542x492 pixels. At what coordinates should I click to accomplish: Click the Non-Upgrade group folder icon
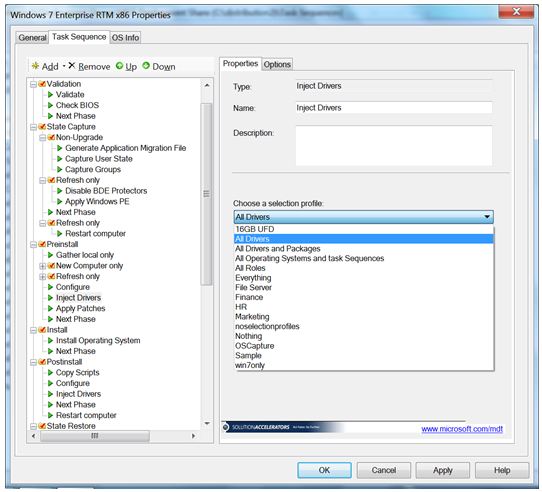tap(51, 137)
